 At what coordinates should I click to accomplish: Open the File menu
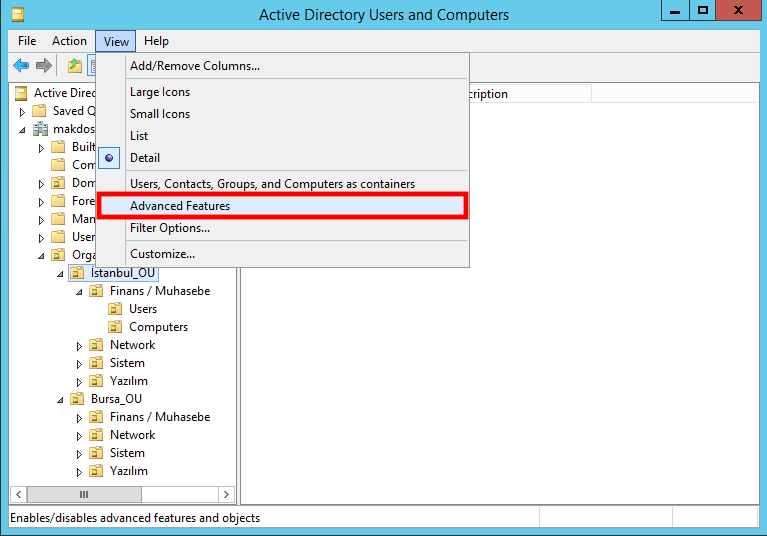pos(27,41)
